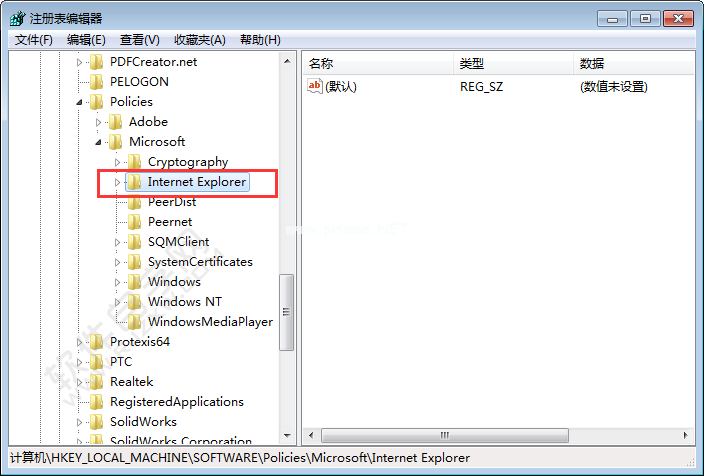704x476 pixels.
Task: Click the REG_SZ type cell
Action: point(481,86)
